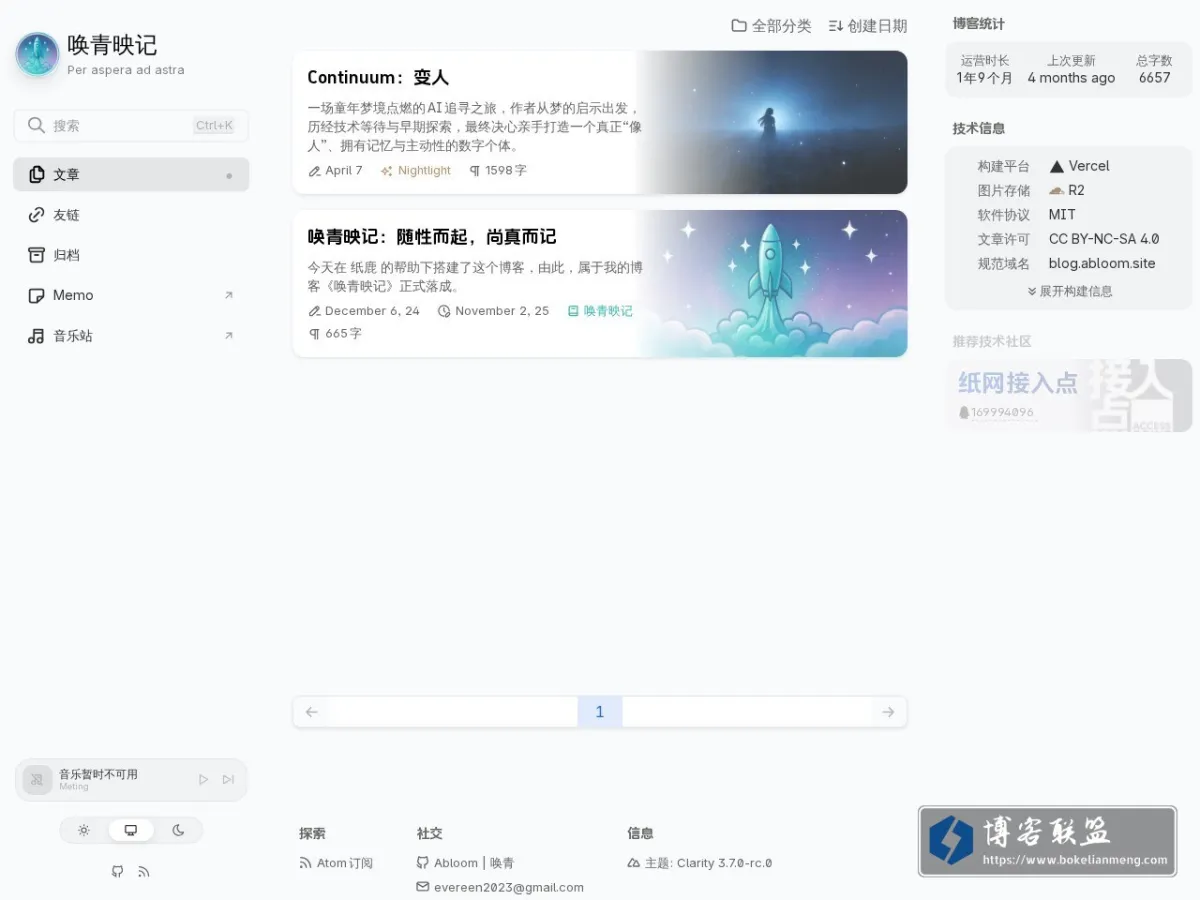Click the 文章 documents icon
Viewport: 1200px width, 900px height.
pos(36,174)
